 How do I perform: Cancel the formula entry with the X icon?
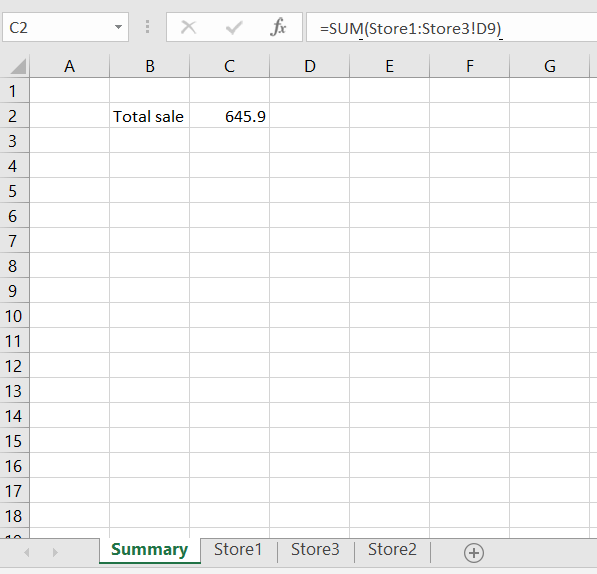[188, 27]
